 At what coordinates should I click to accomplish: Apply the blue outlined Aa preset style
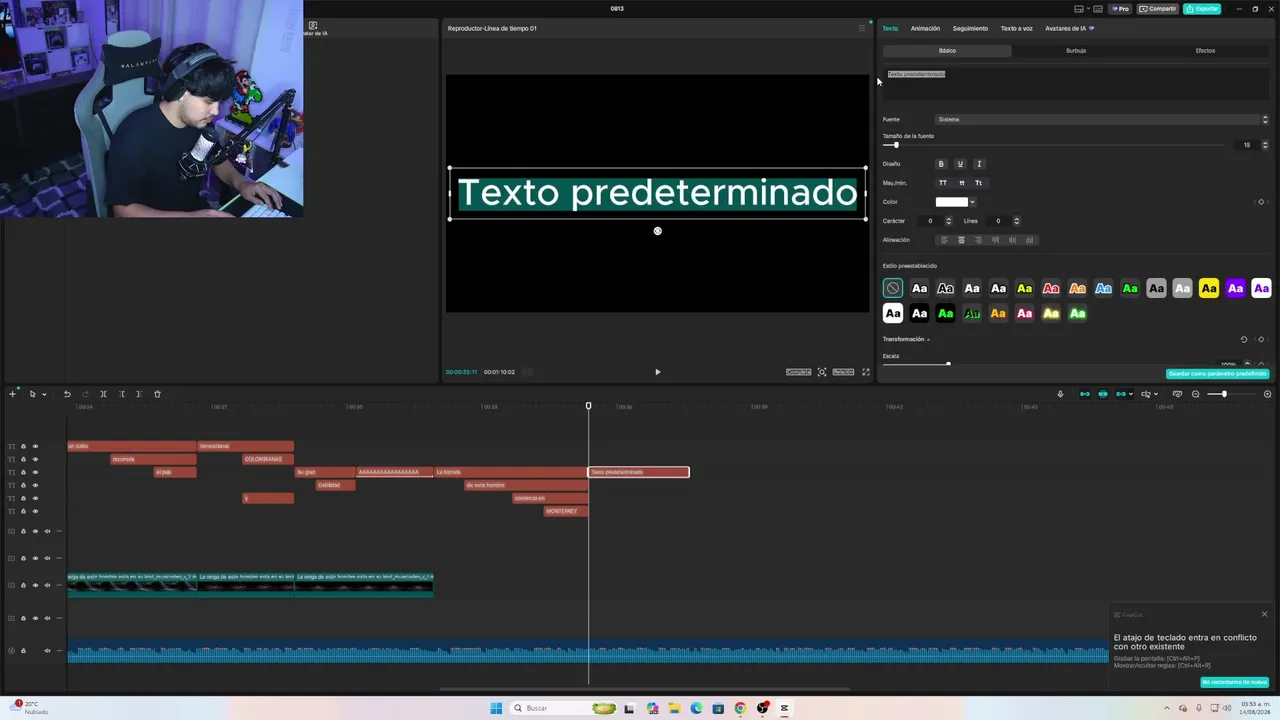point(1103,288)
